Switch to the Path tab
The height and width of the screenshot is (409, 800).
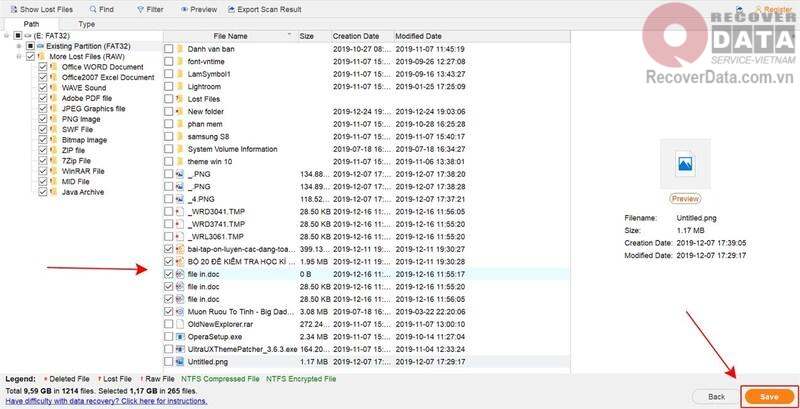point(31,24)
